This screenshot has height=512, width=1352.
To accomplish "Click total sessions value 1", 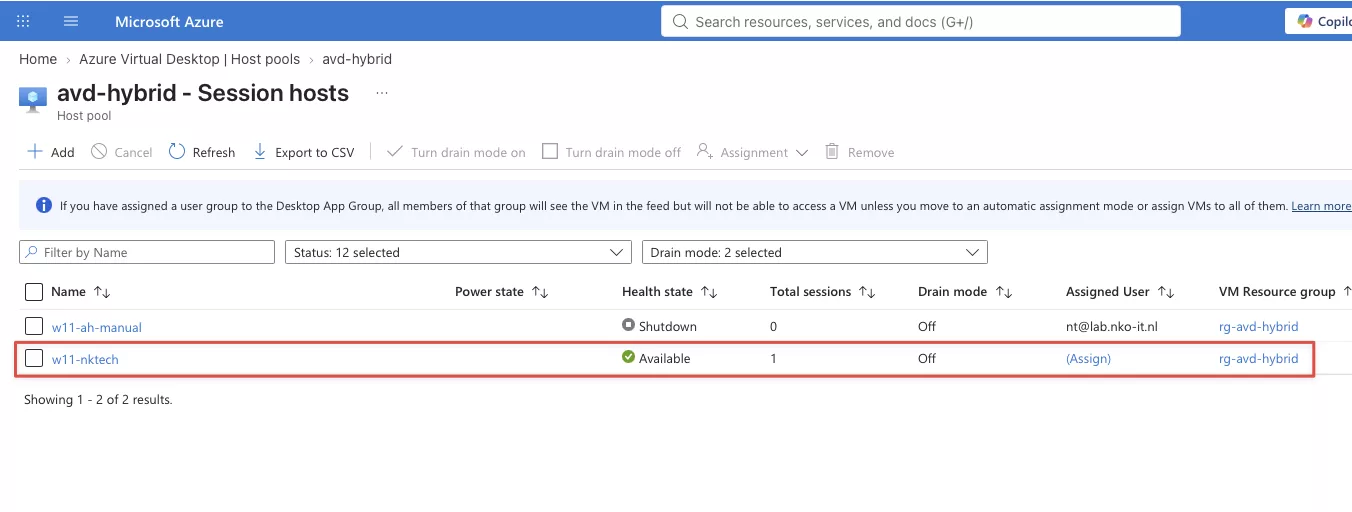I will coord(774,359).
